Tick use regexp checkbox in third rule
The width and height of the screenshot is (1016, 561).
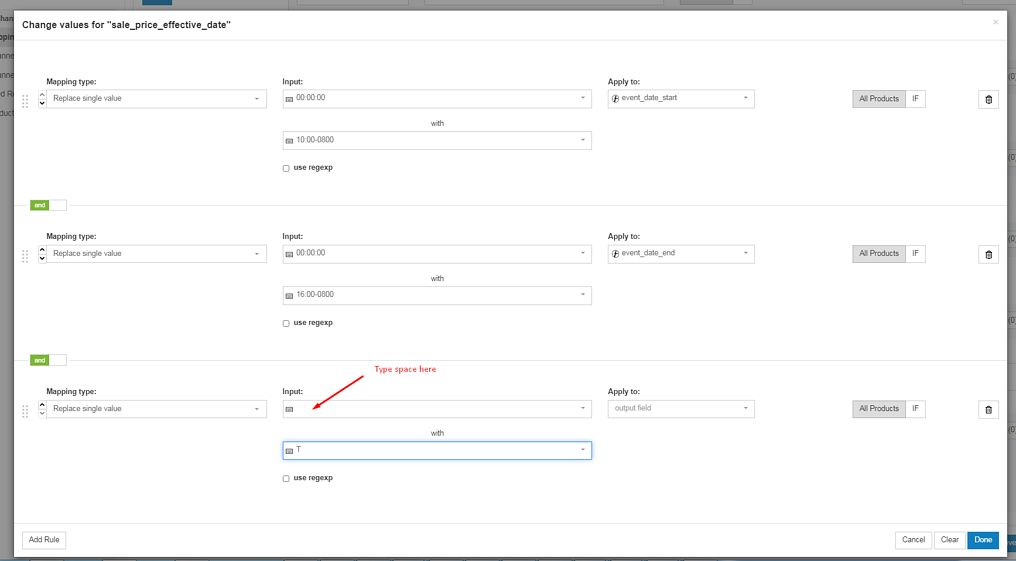coord(286,478)
